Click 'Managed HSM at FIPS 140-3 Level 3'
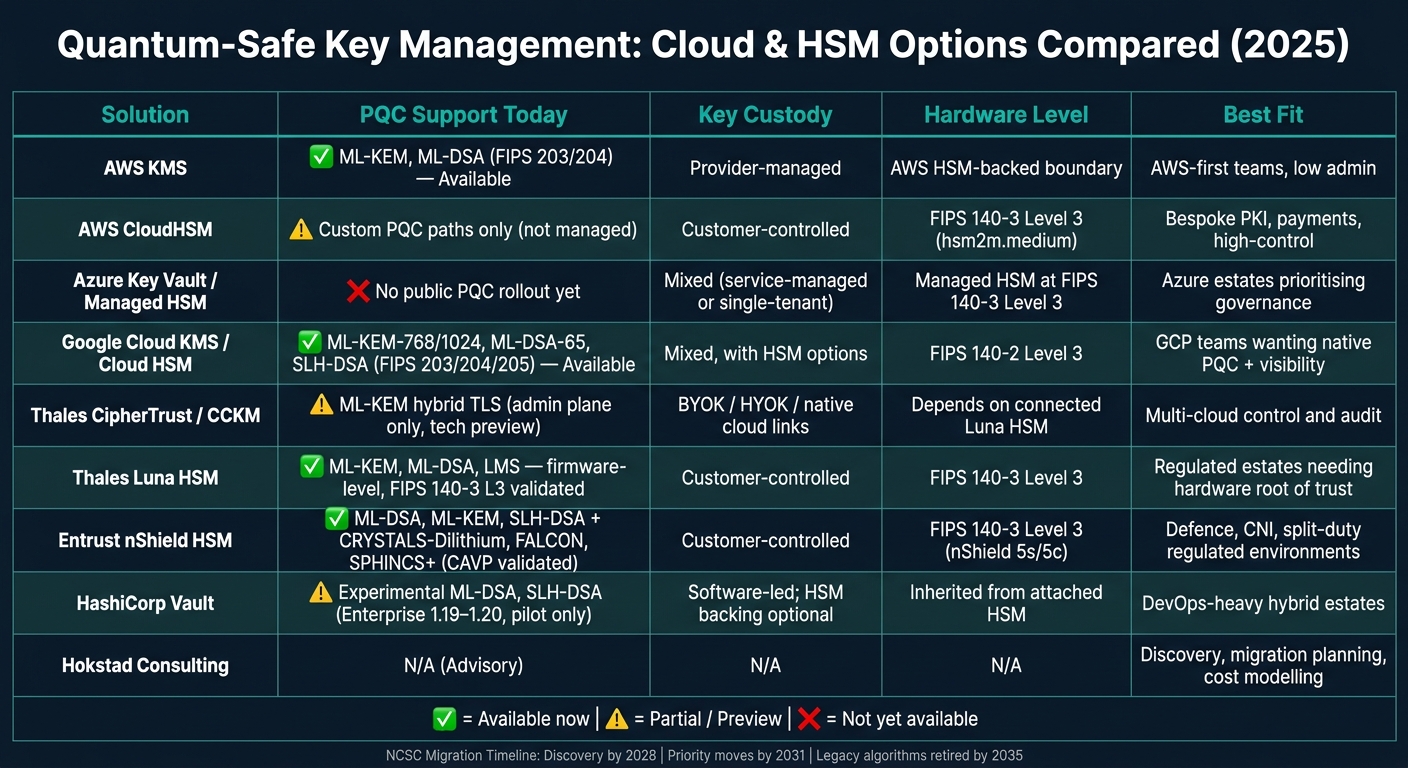The height and width of the screenshot is (768, 1408). point(1006,291)
